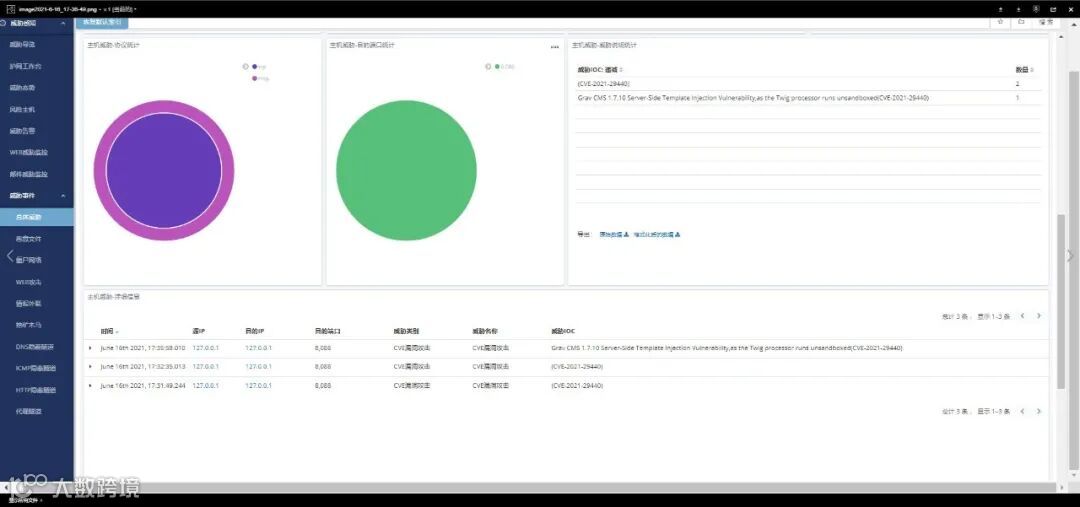
Task: Click destination IP 127.0.0.1 in the 17:31:49.244 row
Action: coord(258,386)
